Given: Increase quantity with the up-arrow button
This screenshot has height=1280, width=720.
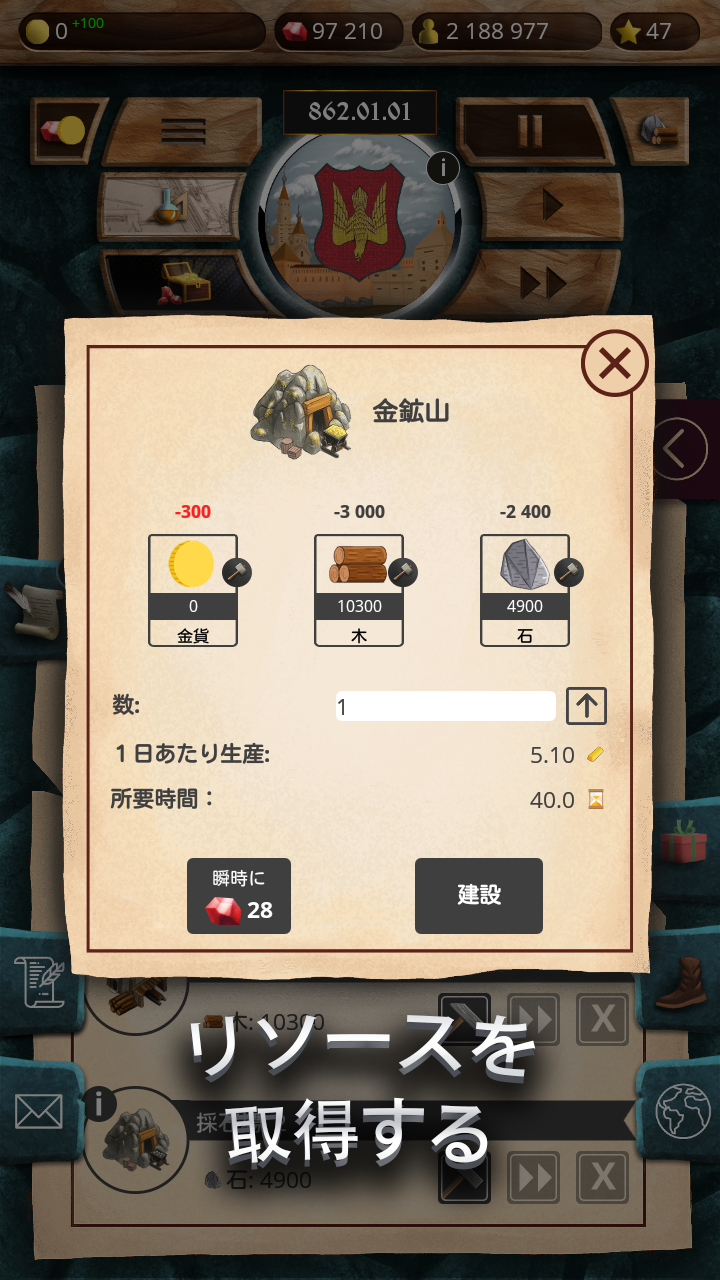Looking at the screenshot, I should click(x=587, y=706).
